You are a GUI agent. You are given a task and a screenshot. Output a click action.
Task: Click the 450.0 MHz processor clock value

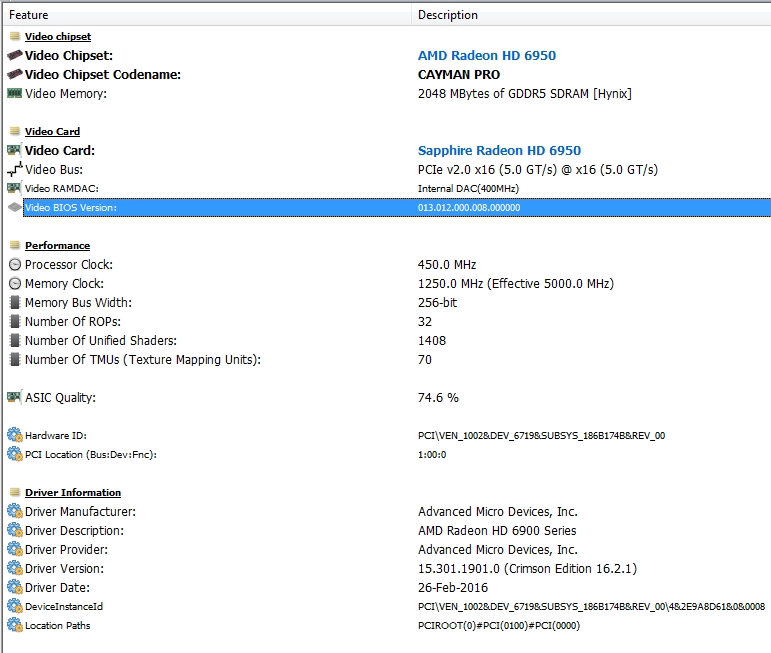coord(447,265)
